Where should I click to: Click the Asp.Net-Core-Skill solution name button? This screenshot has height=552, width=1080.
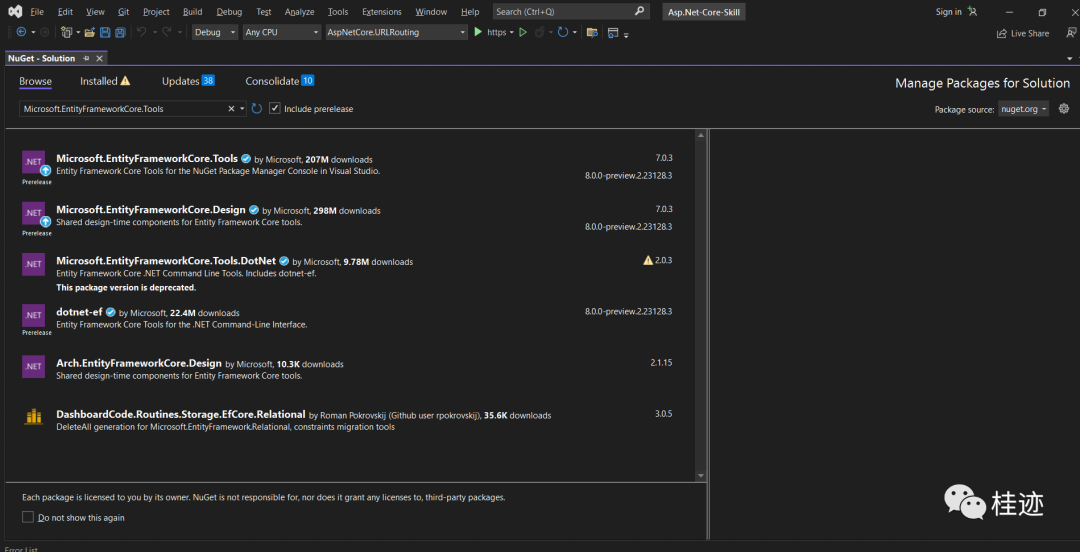703,12
